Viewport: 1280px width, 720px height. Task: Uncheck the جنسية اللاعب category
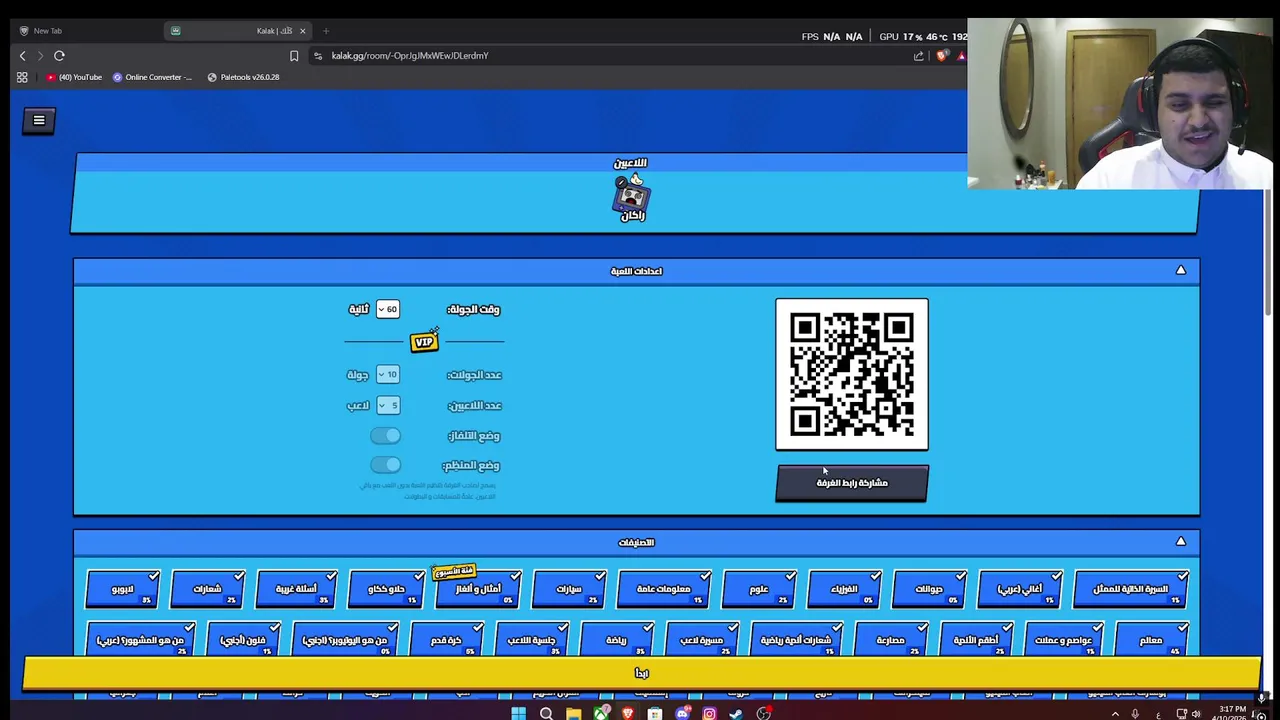pos(531,640)
